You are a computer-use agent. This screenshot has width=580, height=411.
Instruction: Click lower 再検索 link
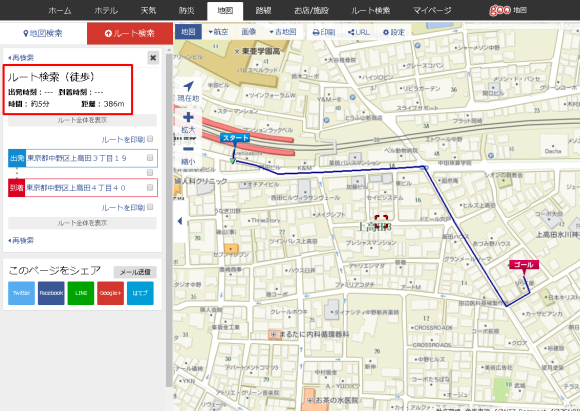tap(21, 240)
